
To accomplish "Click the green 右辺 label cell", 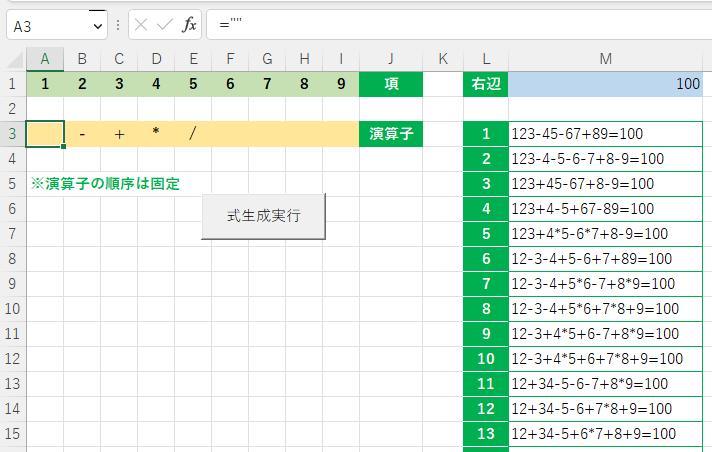I will [x=486, y=84].
